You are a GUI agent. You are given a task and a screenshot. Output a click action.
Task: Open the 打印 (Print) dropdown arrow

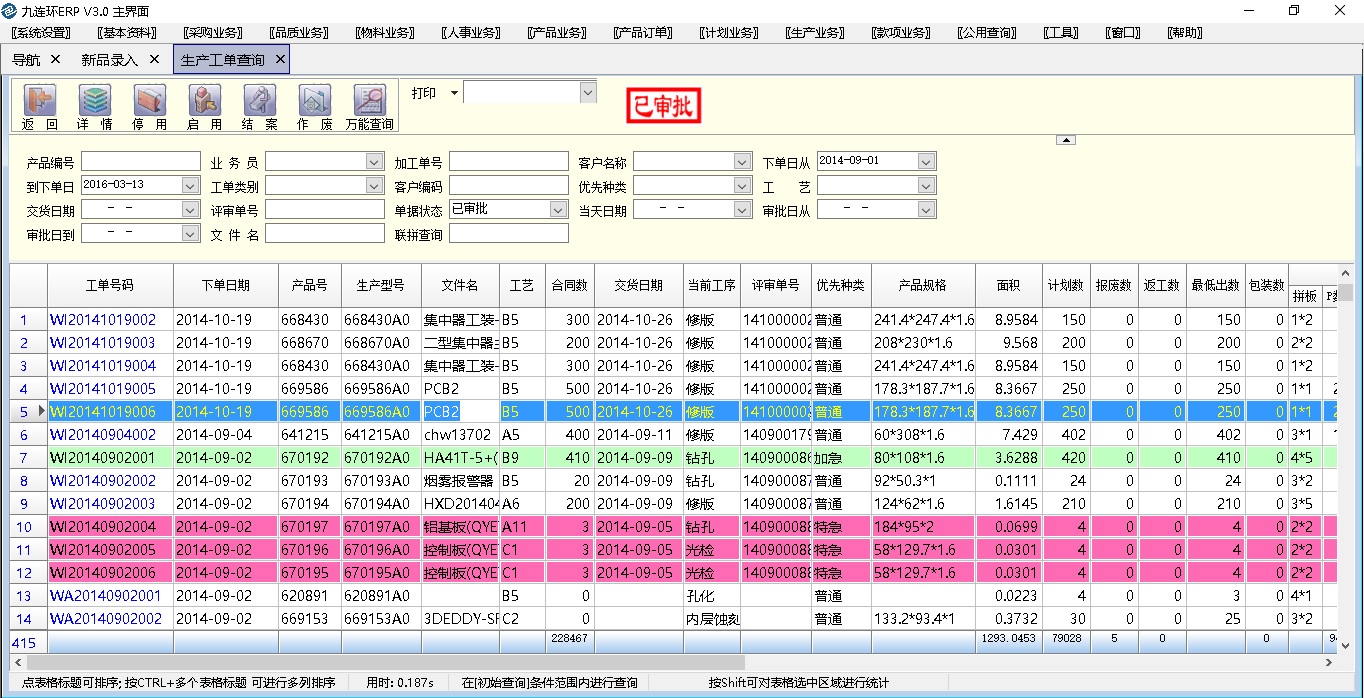(x=454, y=93)
